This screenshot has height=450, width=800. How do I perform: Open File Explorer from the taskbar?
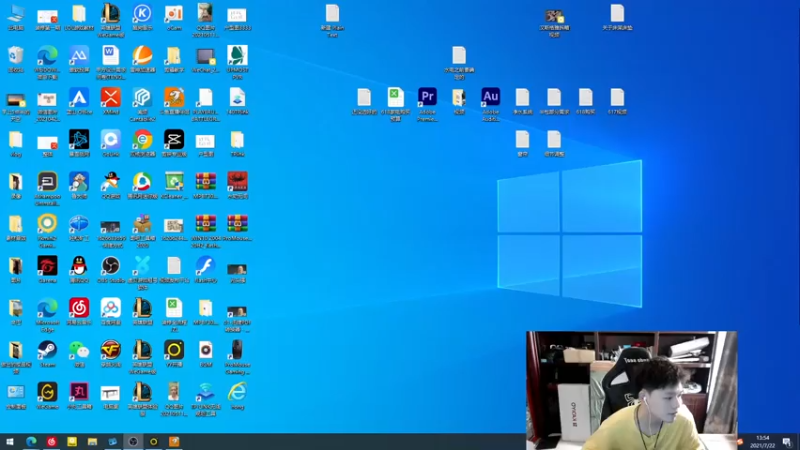[x=92, y=442]
